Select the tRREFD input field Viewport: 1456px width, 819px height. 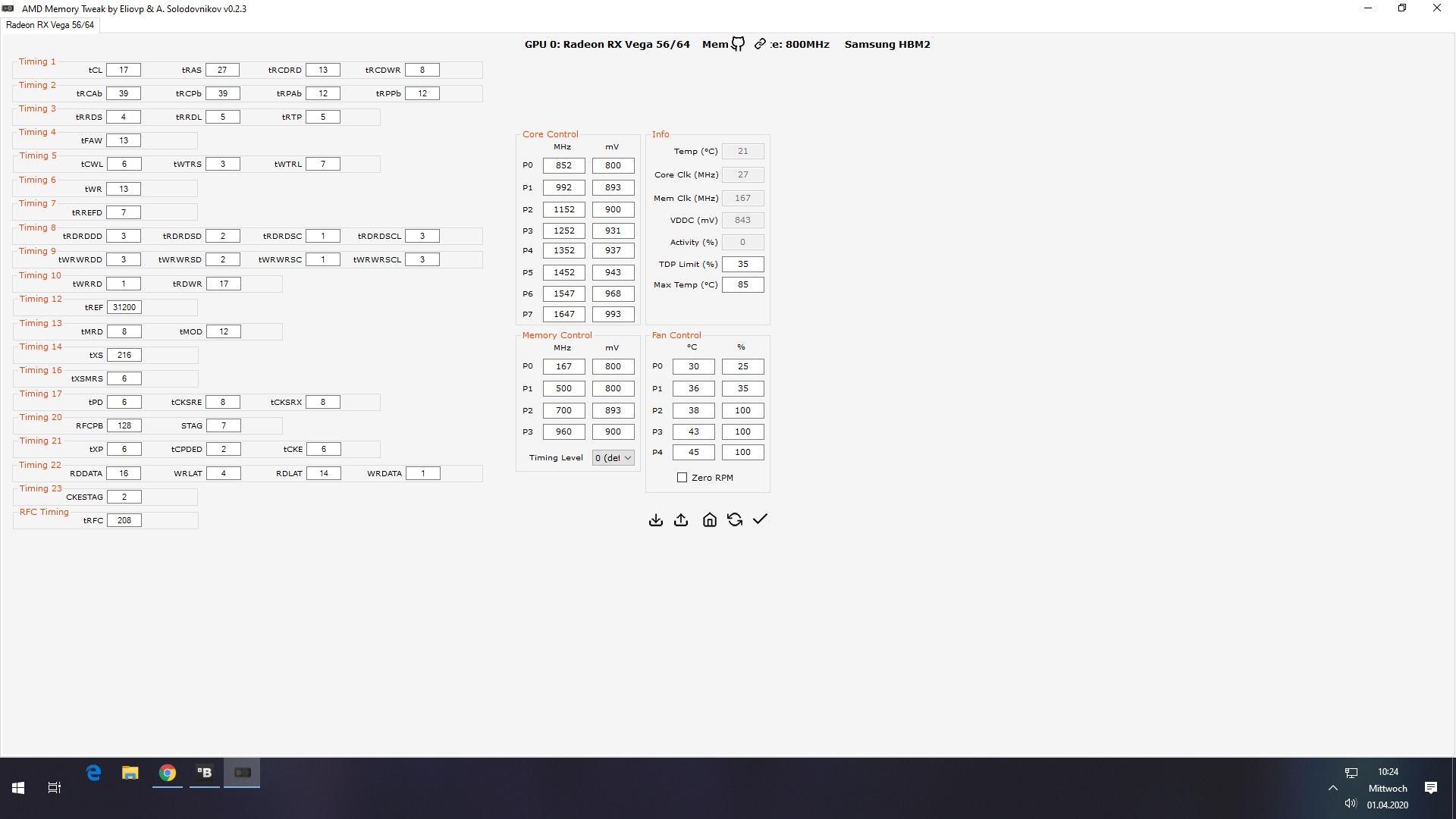click(124, 212)
